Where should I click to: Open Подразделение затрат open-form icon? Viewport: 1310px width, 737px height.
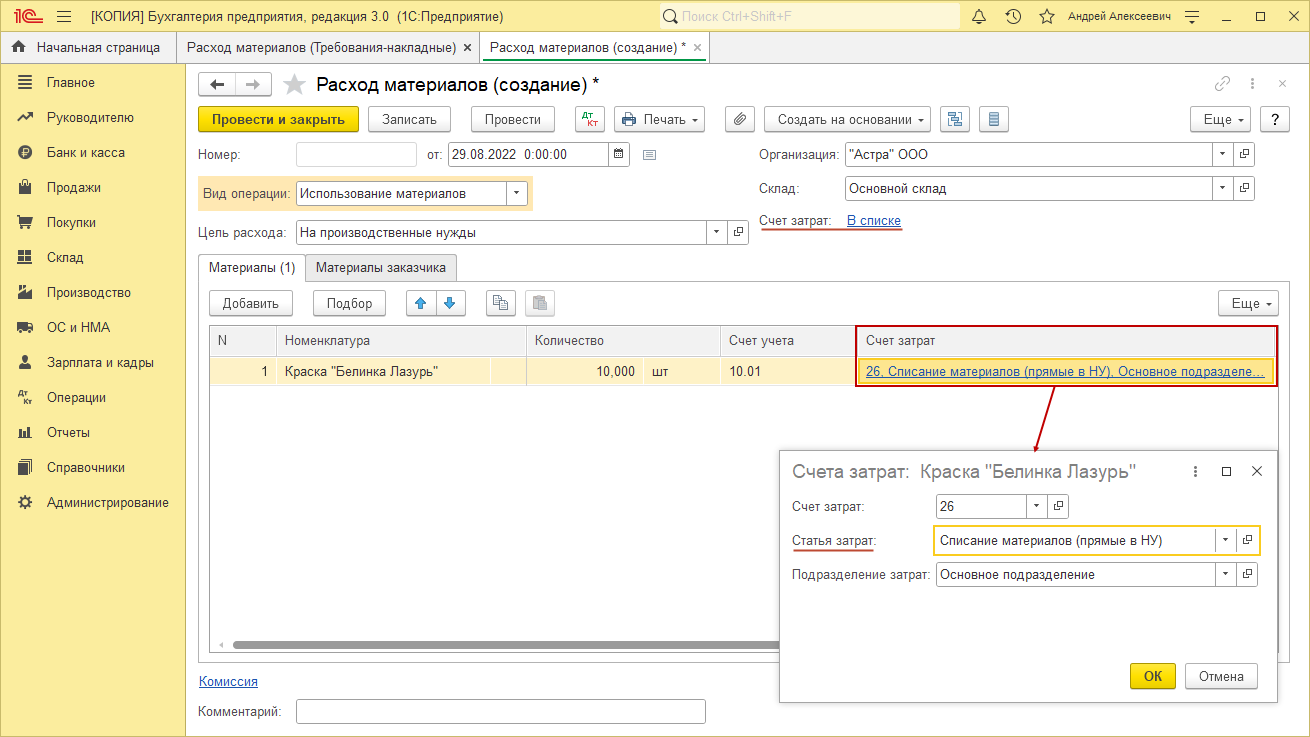(1247, 574)
